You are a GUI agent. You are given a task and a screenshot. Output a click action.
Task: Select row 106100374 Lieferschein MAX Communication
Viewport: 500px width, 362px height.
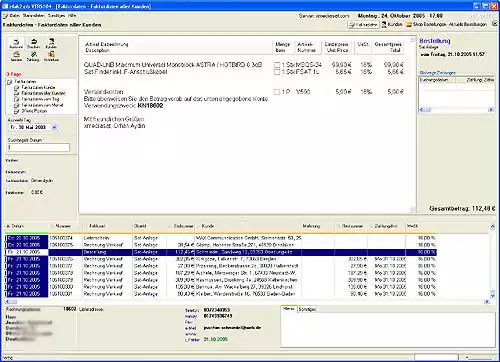(x=221, y=238)
